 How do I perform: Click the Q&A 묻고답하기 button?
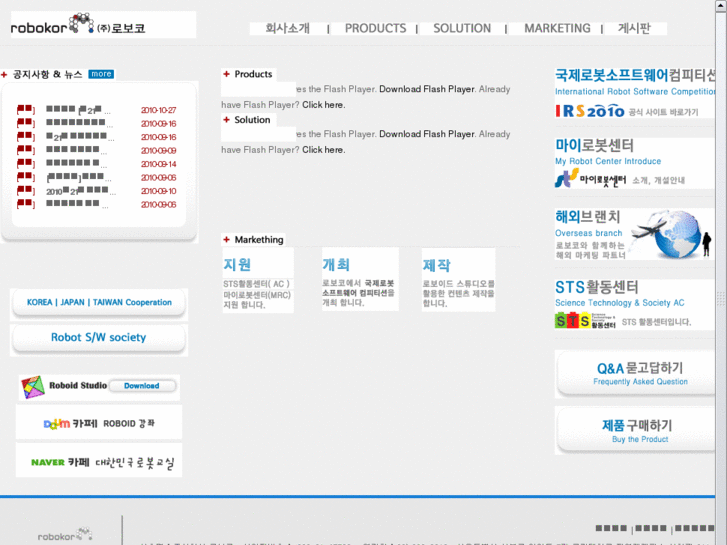(x=638, y=374)
